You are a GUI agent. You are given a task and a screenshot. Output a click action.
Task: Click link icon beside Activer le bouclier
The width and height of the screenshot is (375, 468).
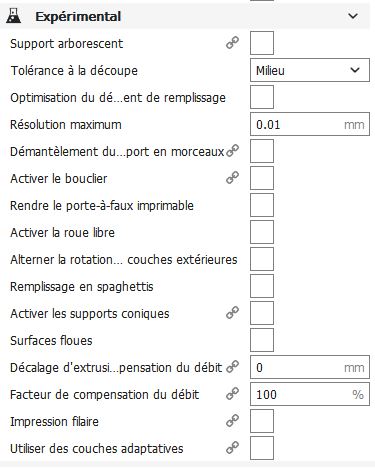click(232, 178)
